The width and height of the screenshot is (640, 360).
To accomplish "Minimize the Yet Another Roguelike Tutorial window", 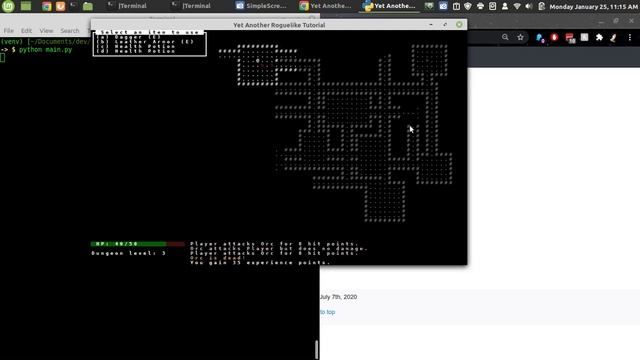I will 431,25.
